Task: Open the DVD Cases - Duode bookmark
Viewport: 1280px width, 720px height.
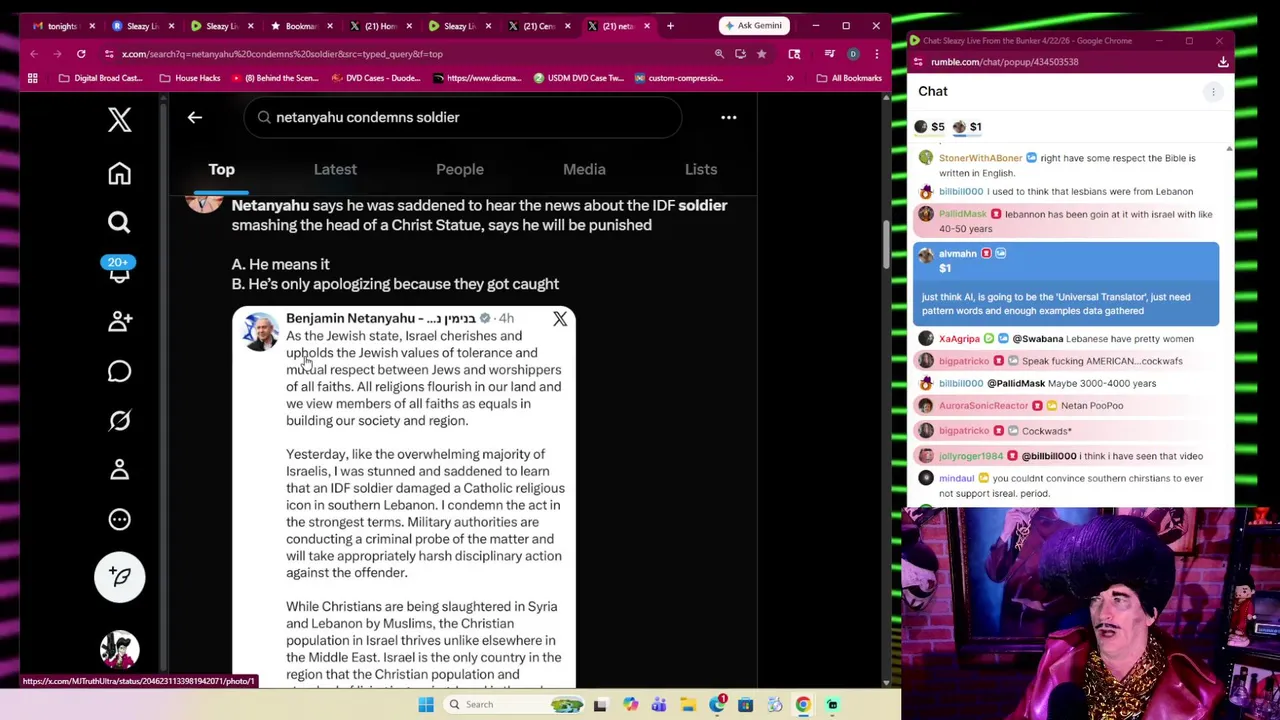Action: pyautogui.click(x=376, y=78)
